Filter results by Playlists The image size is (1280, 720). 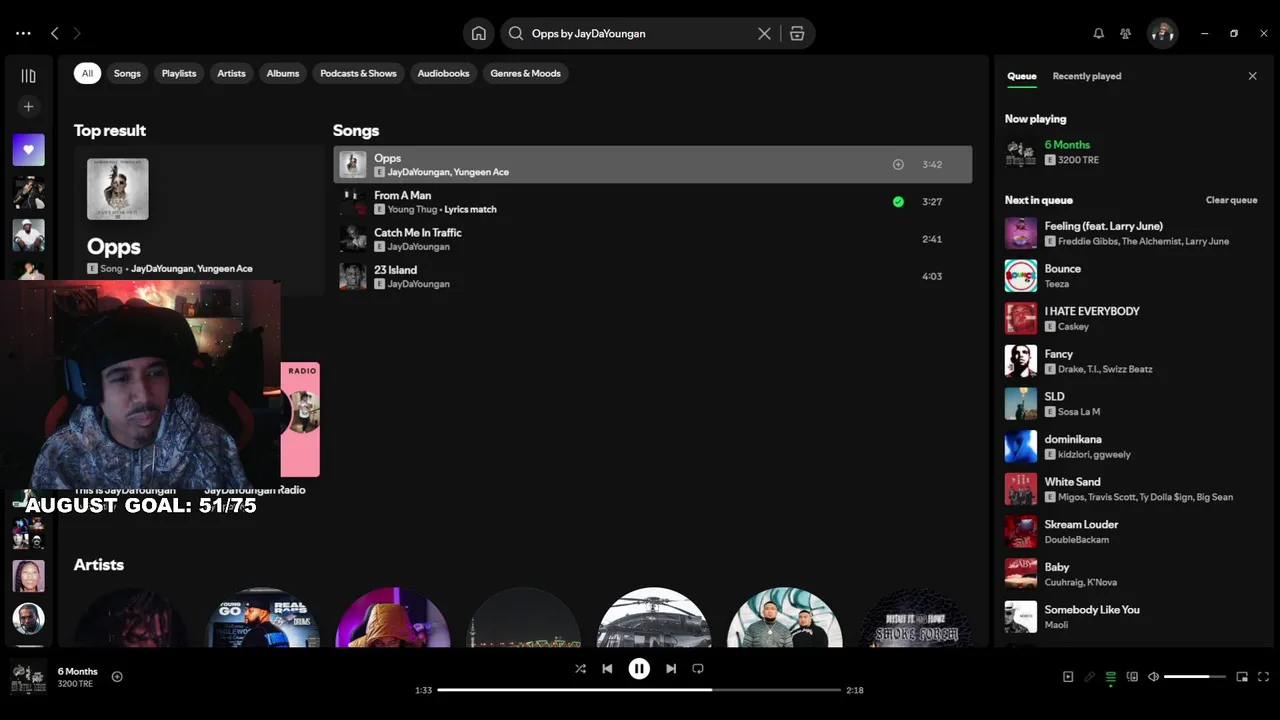pyautogui.click(x=179, y=73)
